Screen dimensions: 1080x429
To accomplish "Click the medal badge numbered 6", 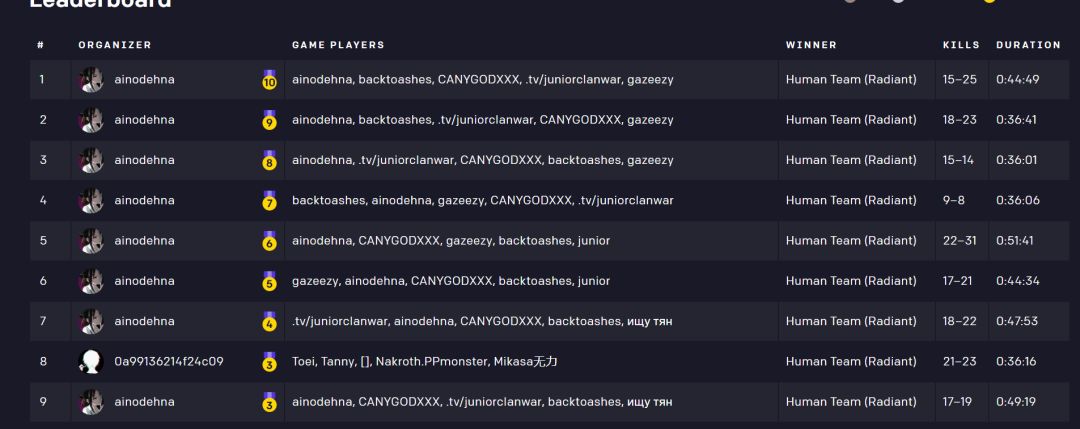I will click(269, 241).
